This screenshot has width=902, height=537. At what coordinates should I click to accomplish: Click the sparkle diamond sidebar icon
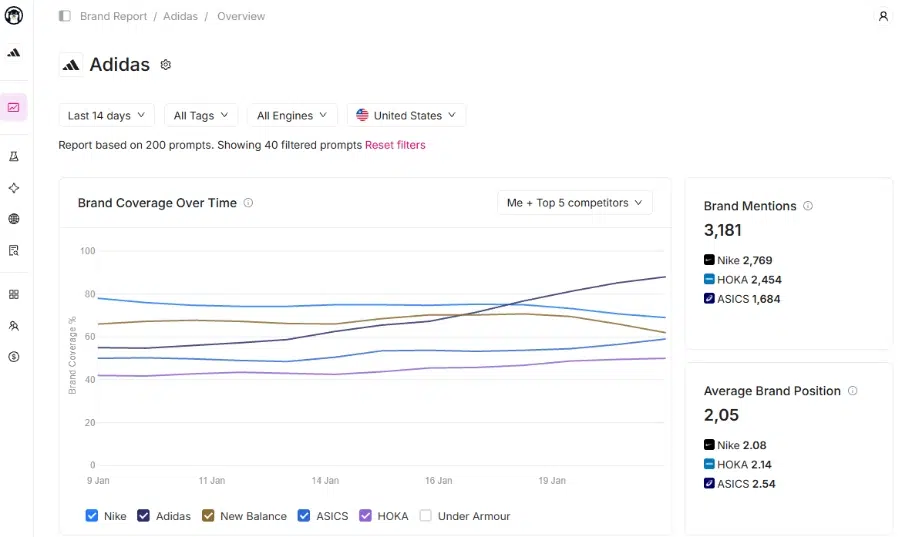click(x=14, y=188)
